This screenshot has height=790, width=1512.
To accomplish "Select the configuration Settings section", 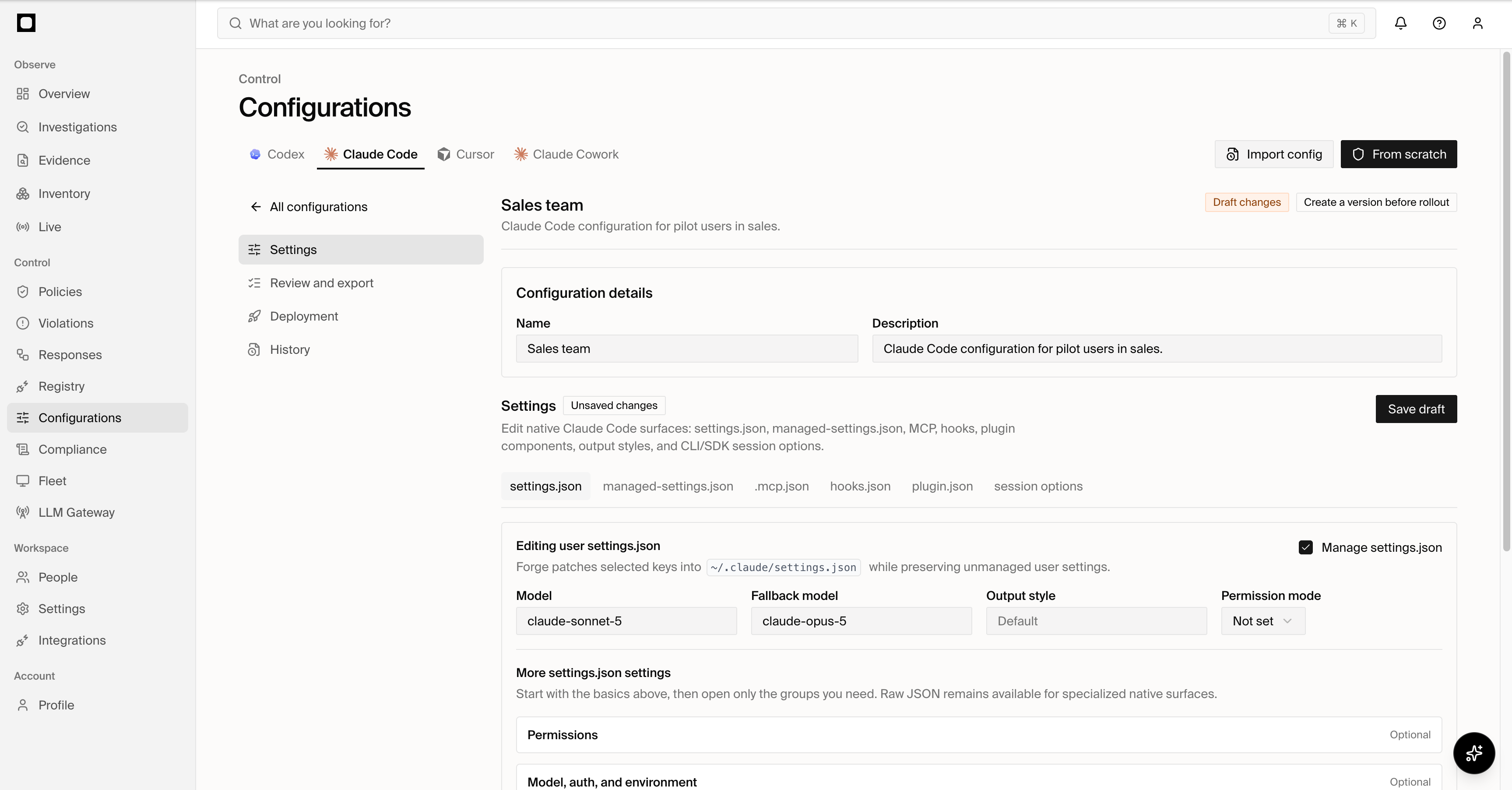I will point(360,250).
